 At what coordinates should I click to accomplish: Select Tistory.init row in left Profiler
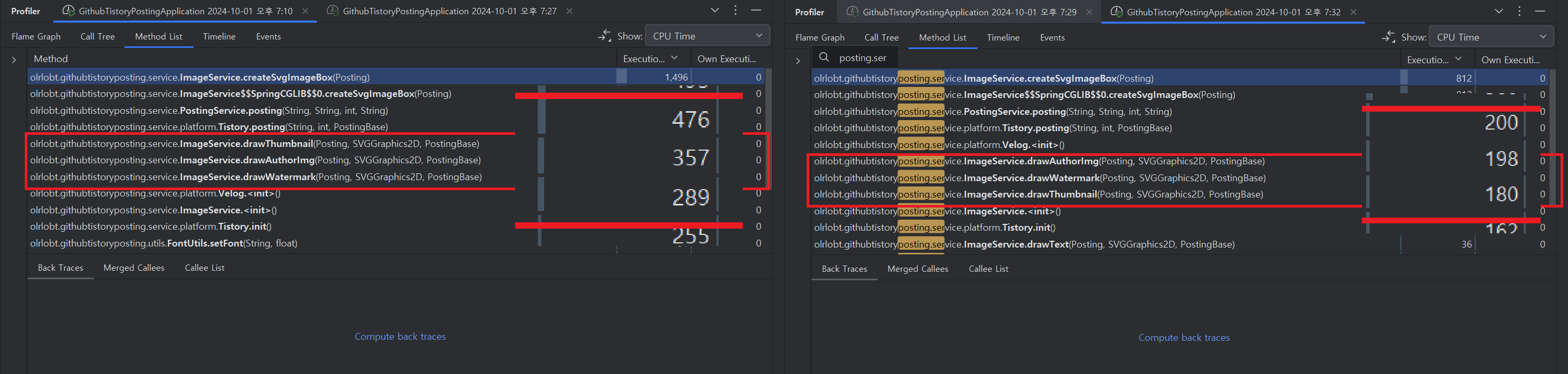pyautogui.click(x=395, y=226)
